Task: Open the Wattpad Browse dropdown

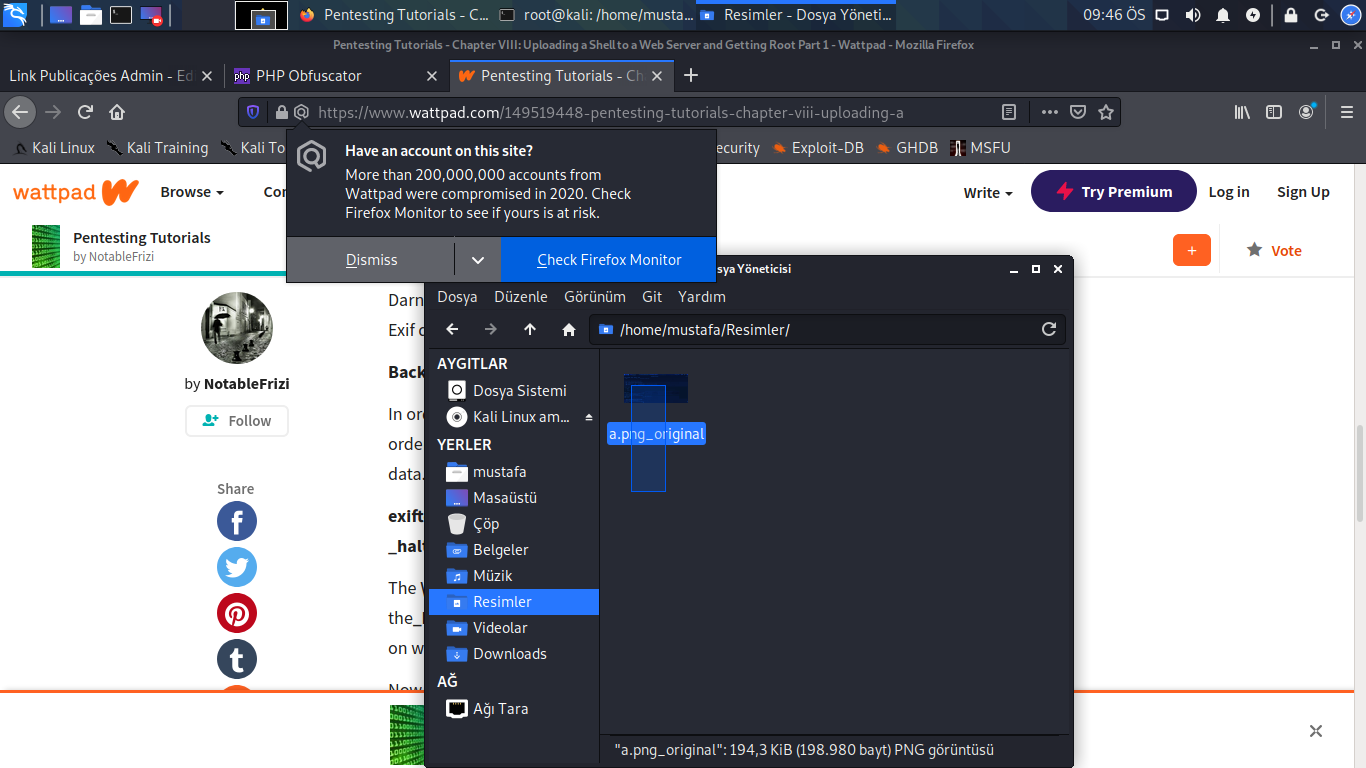Action: click(x=192, y=192)
